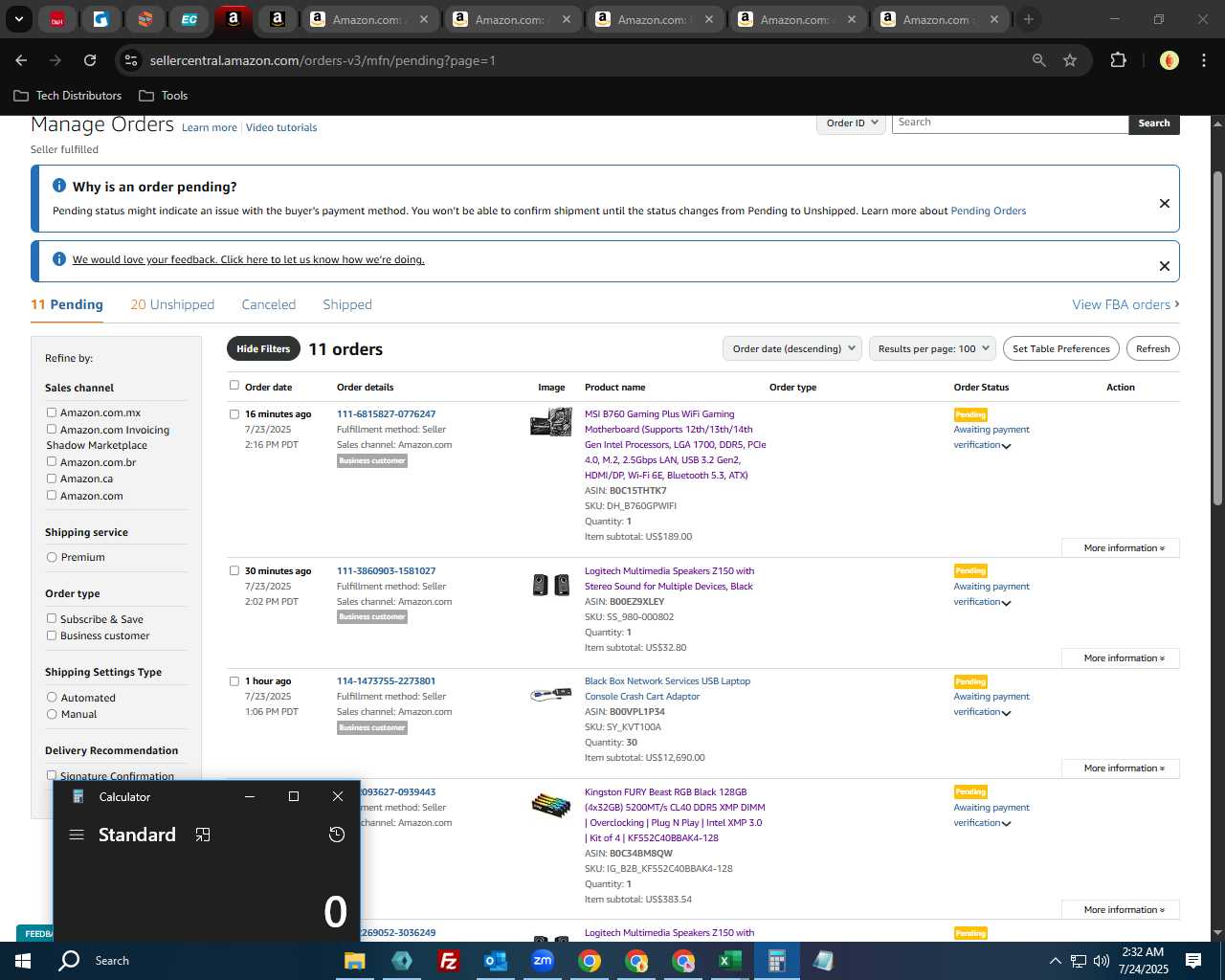Click the Hide Filters button
Image resolution: width=1225 pixels, height=980 pixels.
click(x=263, y=348)
